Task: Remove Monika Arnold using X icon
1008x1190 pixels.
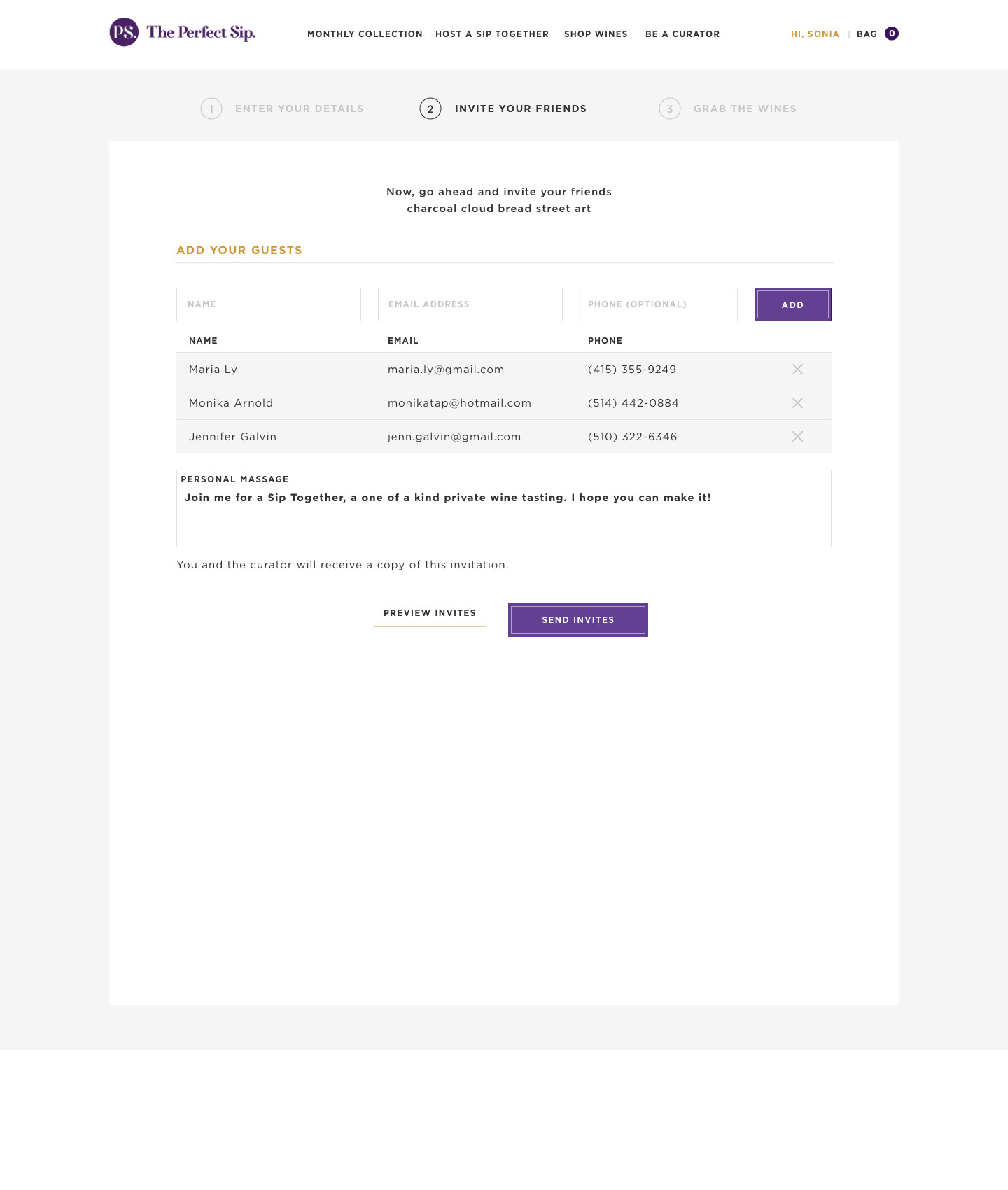Action: (797, 403)
